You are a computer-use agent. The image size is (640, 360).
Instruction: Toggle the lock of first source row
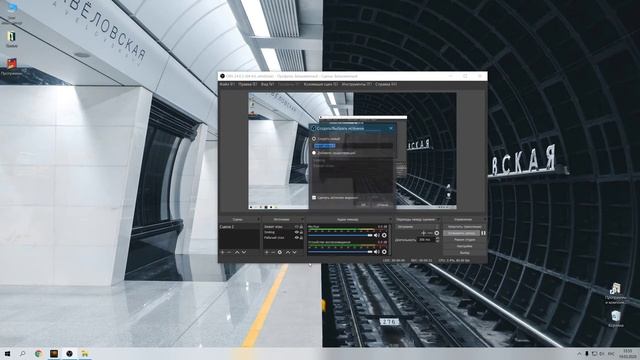[x=302, y=227]
